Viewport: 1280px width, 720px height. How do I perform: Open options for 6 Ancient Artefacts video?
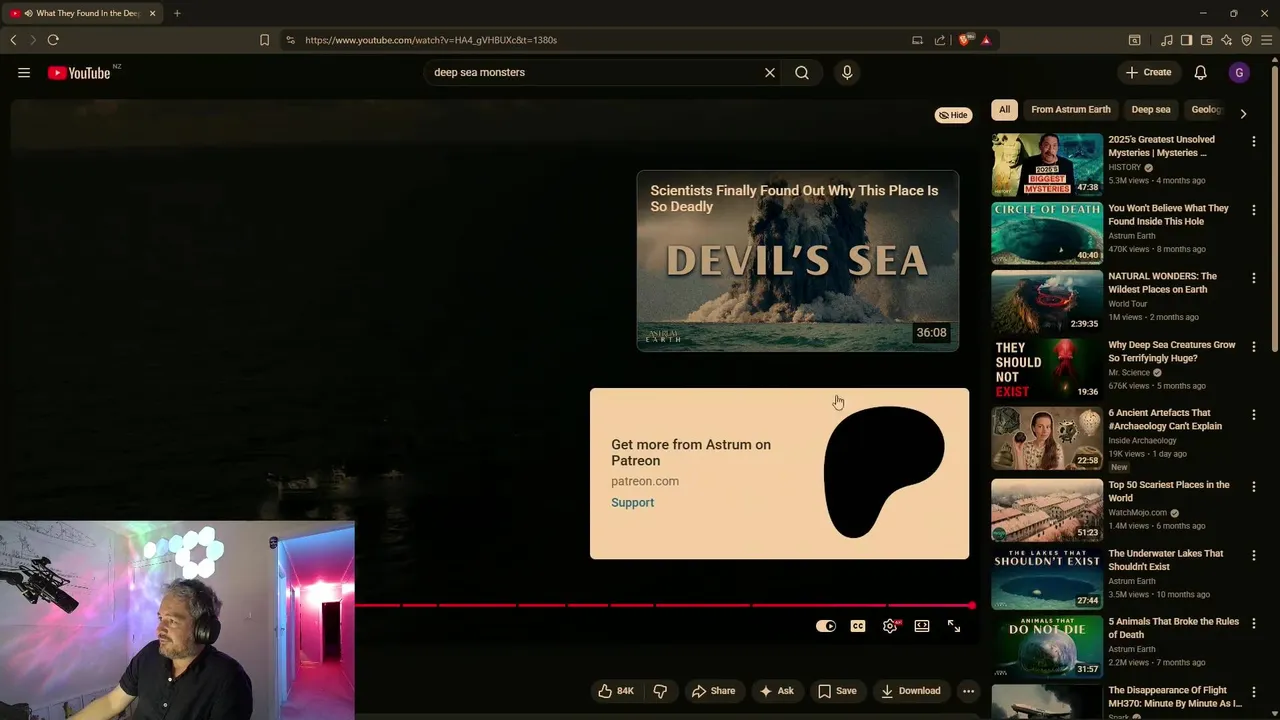click(x=1254, y=415)
